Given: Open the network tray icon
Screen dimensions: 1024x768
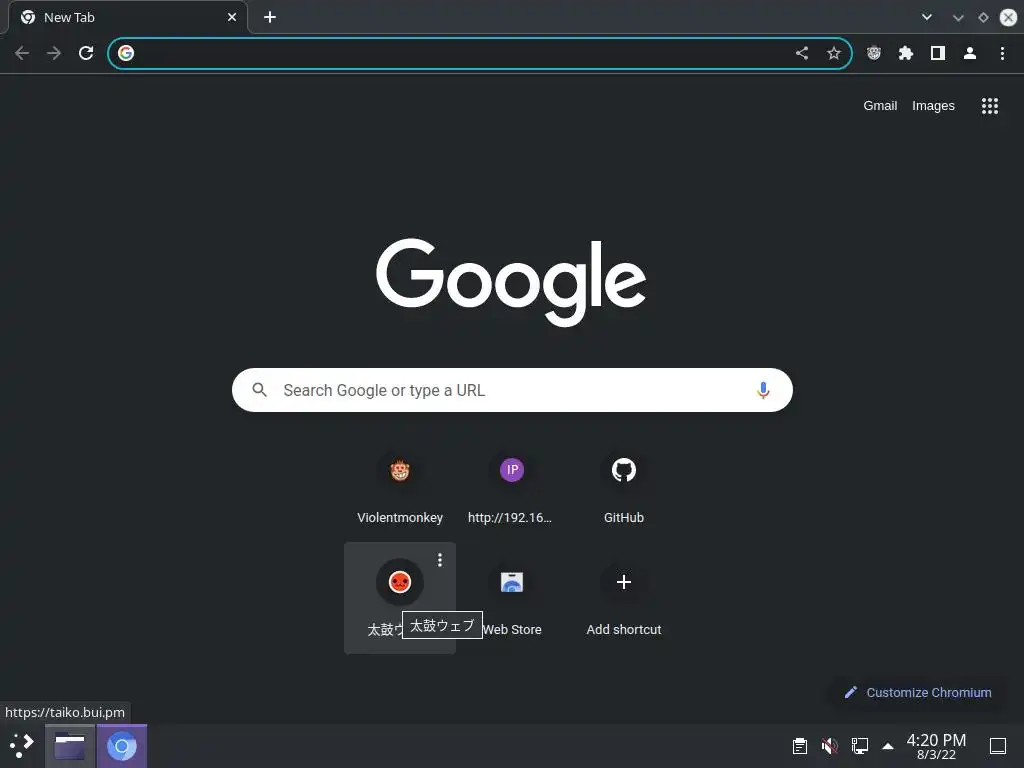Looking at the screenshot, I should click(x=860, y=746).
